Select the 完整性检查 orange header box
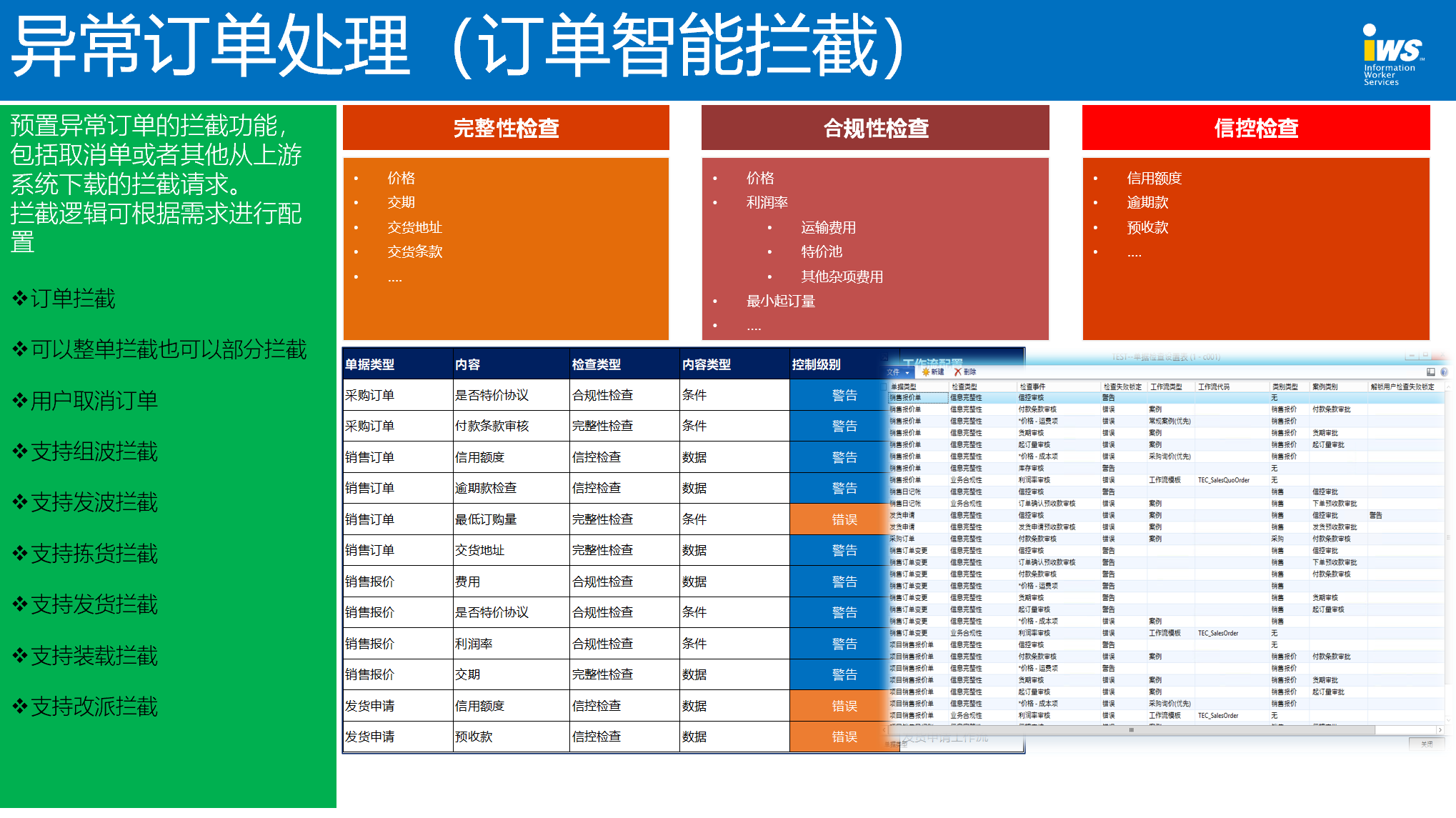 click(506, 128)
